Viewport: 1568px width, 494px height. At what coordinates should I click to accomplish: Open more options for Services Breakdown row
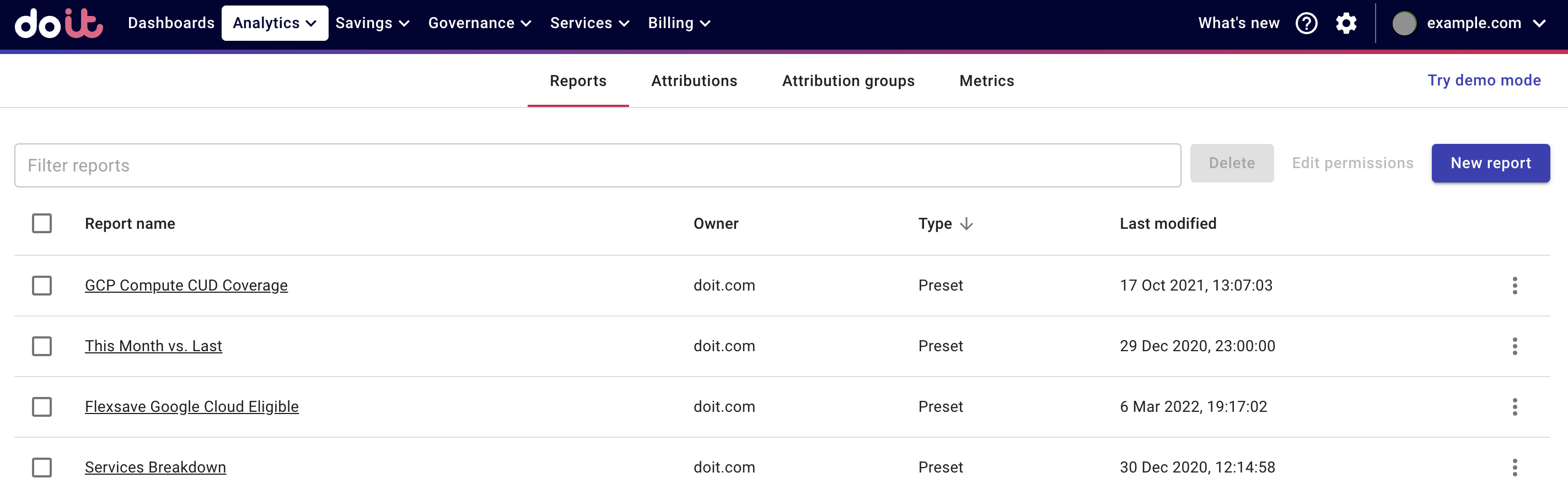tap(1515, 466)
